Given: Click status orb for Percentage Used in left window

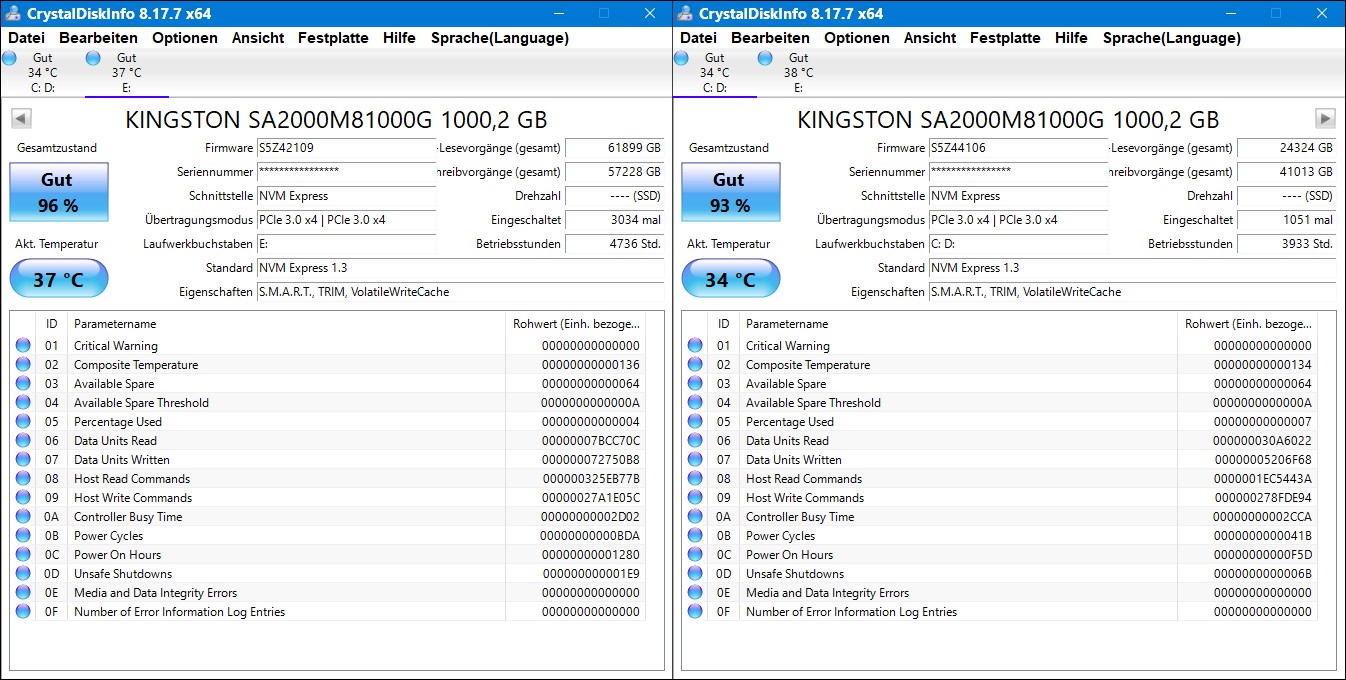Looking at the screenshot, I should 23,422.
